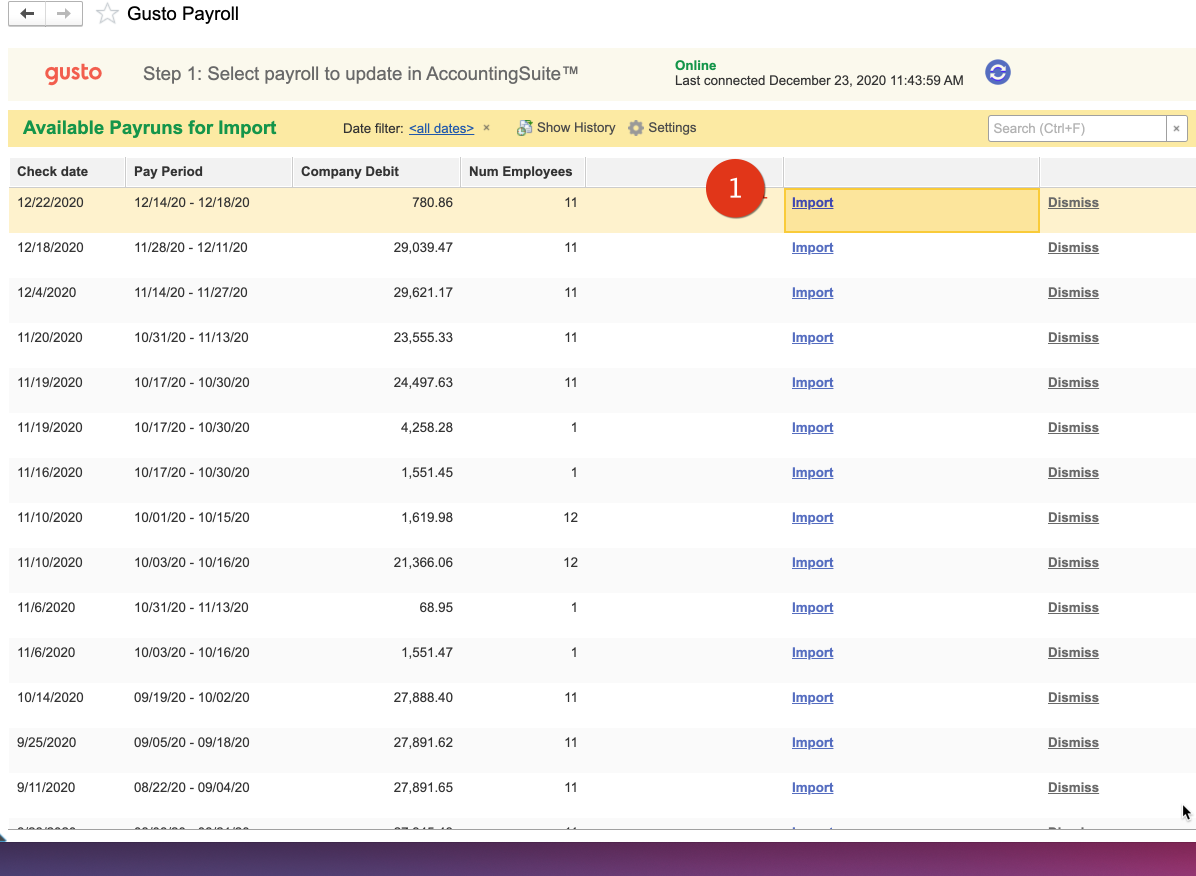Sort by Num Employees column header
Viewport: 1196px width, 876px height.
(x=522, y=172)
